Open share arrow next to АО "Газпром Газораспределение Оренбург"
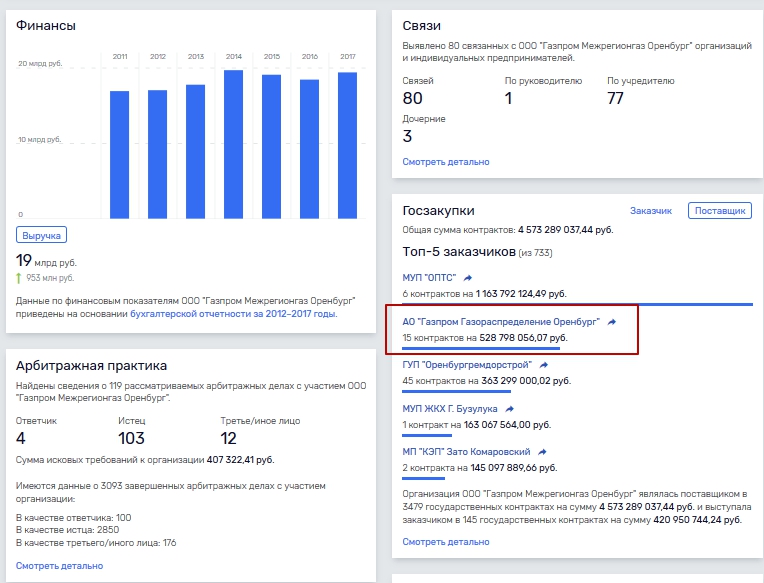764x583 pixels. point(612,322)
